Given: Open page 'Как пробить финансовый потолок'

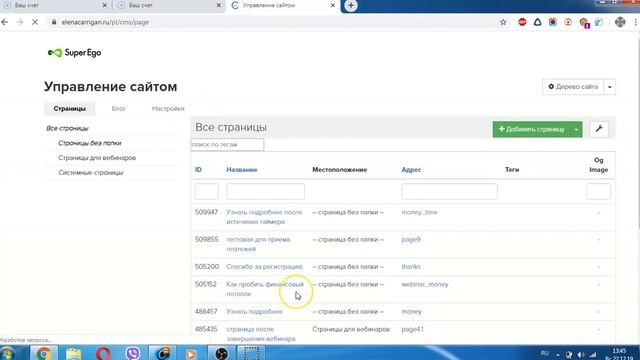Looking at the screenshot, I should pyautogui.click(x=265, y=289).
